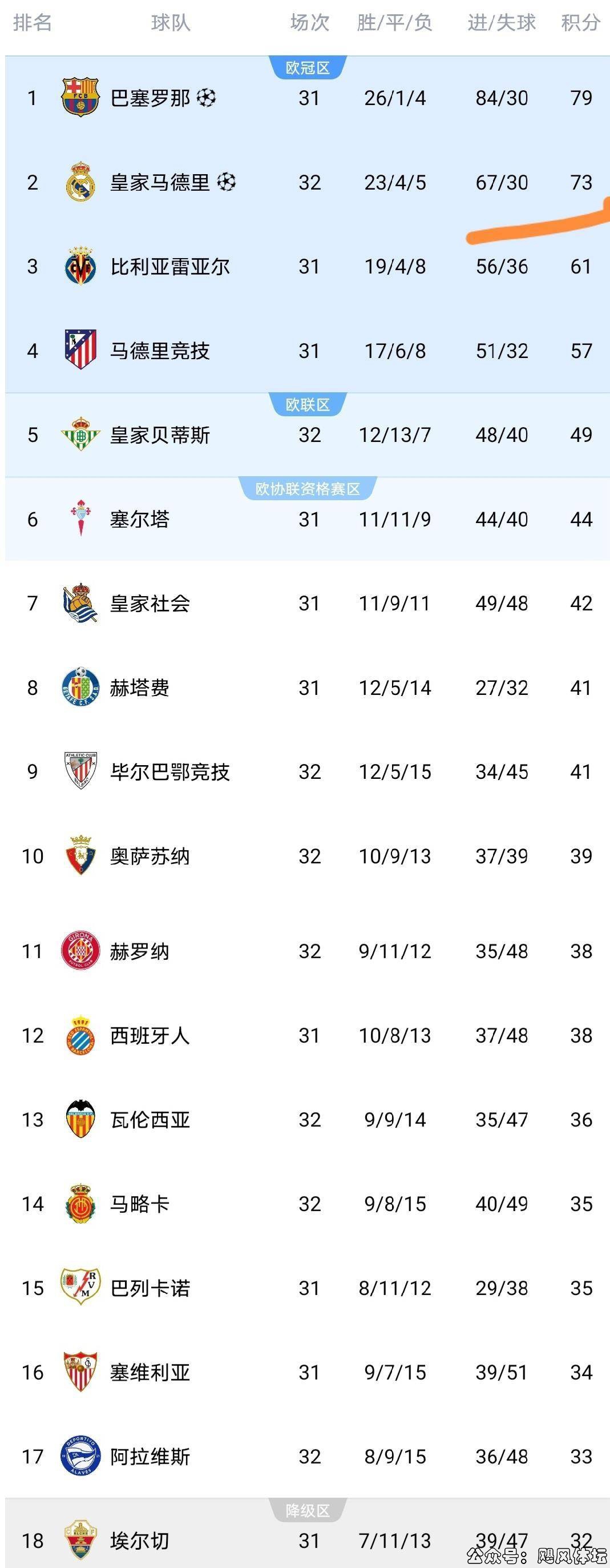Open team name 西班牙人
The height and width of the screenshot is (1568, 610).
pyautogui.click(x=150, y=1035)
